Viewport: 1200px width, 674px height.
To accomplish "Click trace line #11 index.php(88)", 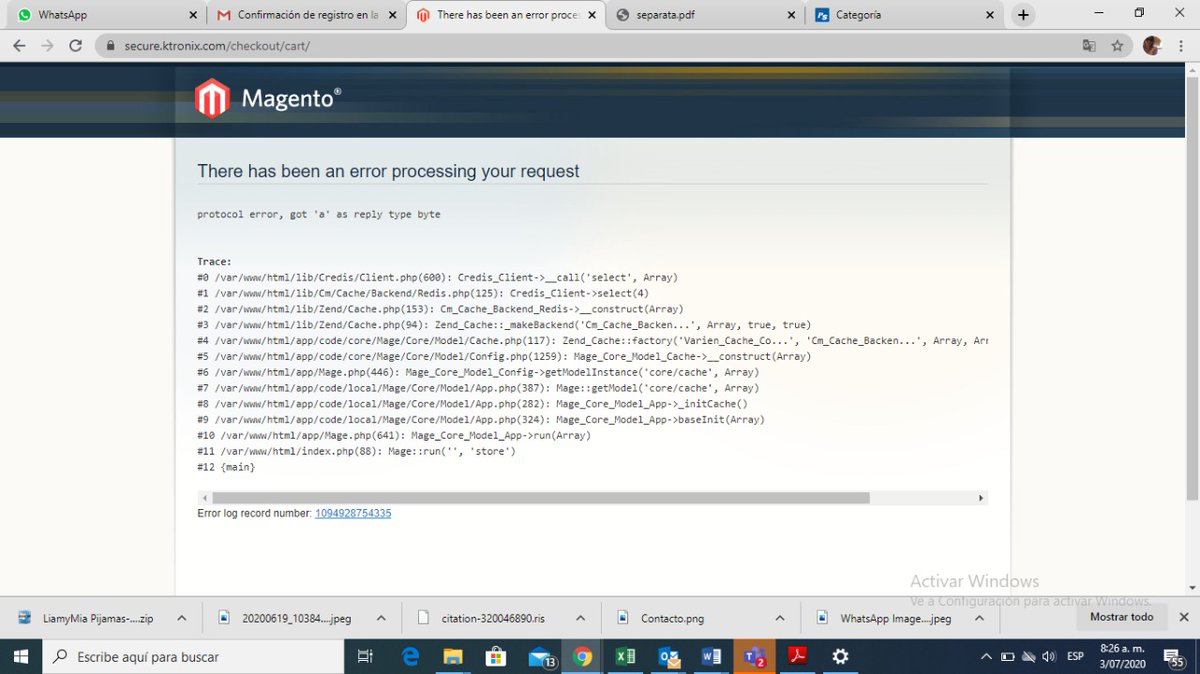I will [x=357, y=451].
